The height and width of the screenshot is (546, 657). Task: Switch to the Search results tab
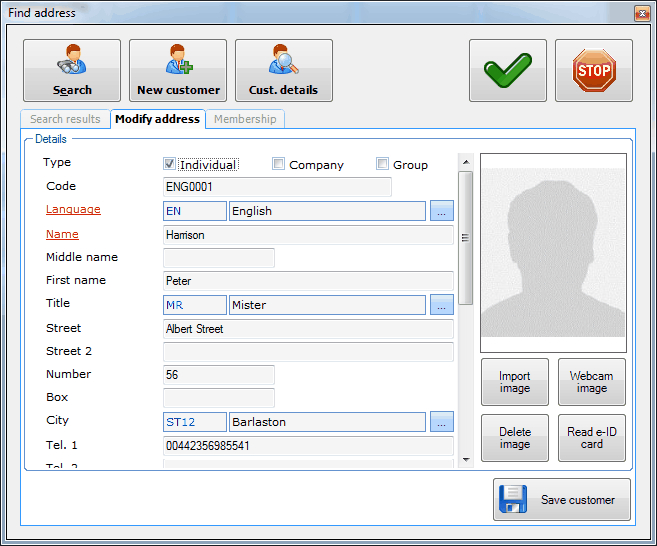pyautogui.click(x=65, y=119)
